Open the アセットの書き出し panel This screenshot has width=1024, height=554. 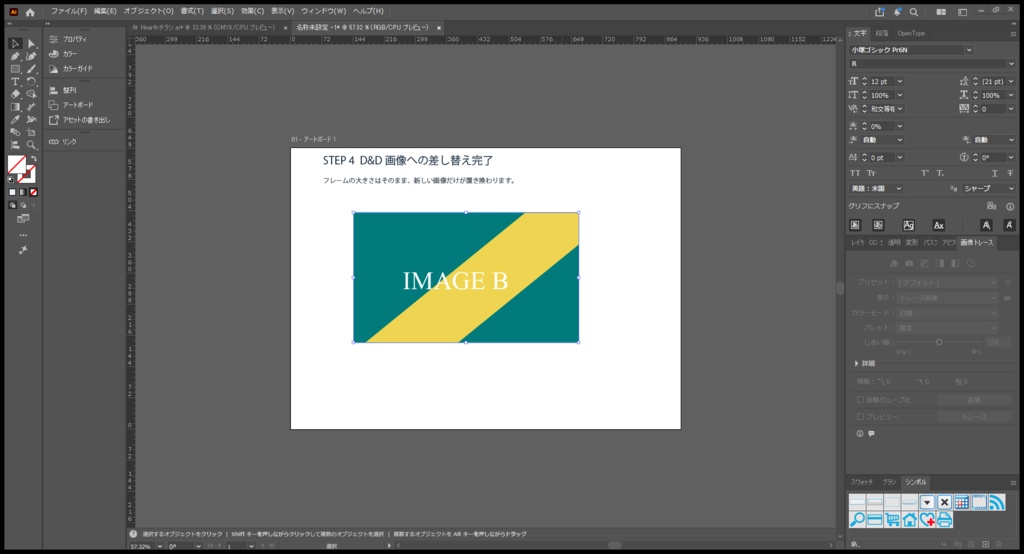tap(80, 120)
